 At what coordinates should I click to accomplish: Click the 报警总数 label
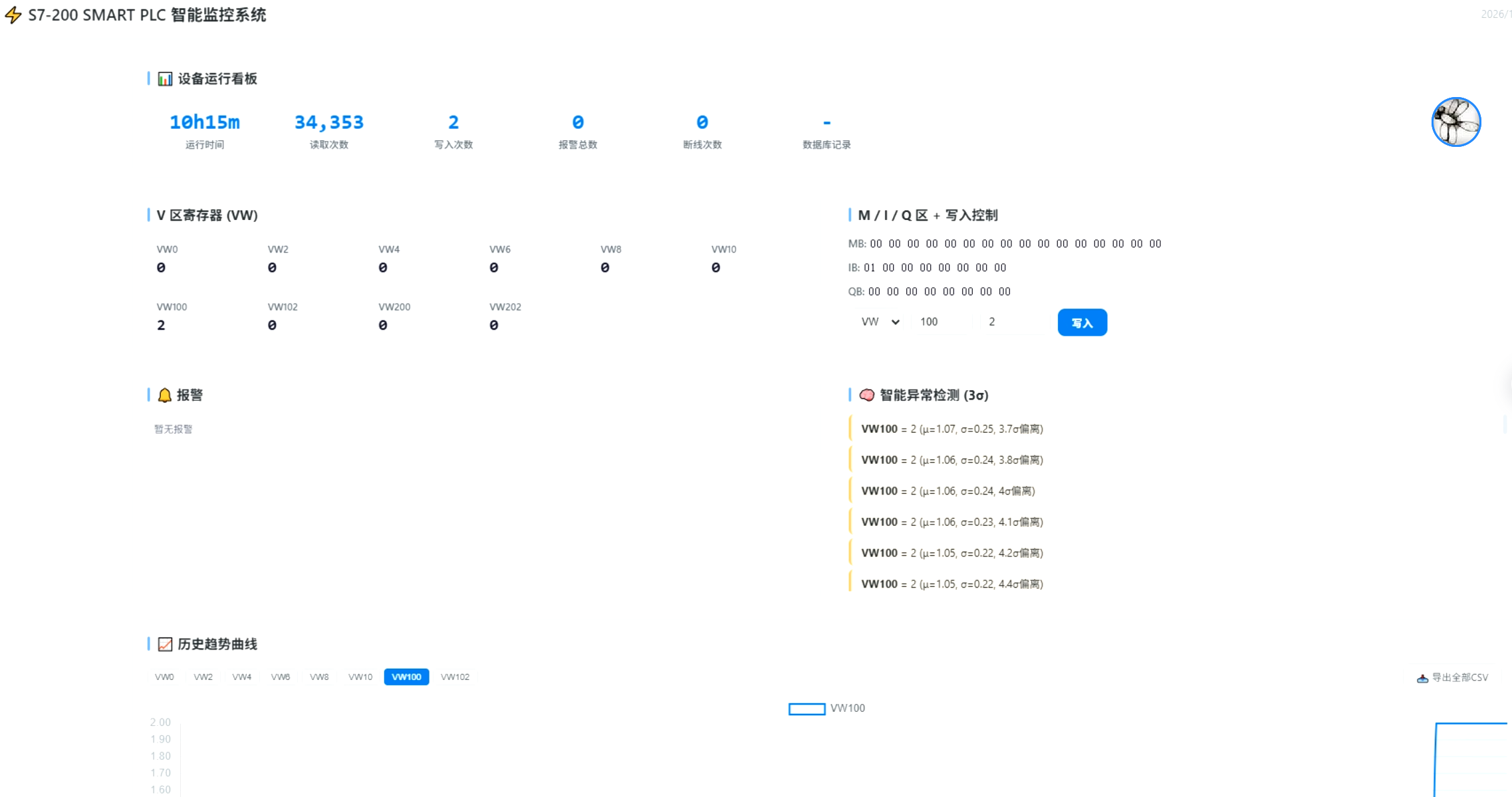(x=578, y=145)
